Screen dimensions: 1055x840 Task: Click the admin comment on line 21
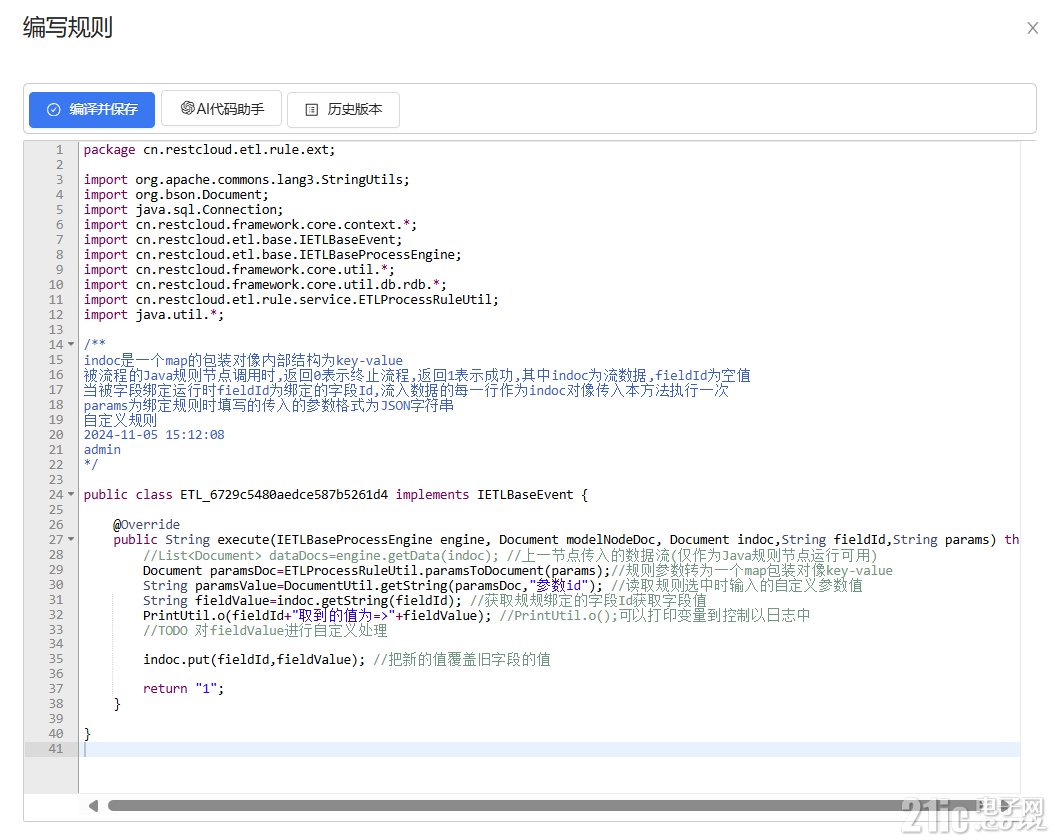coord(102,450)
